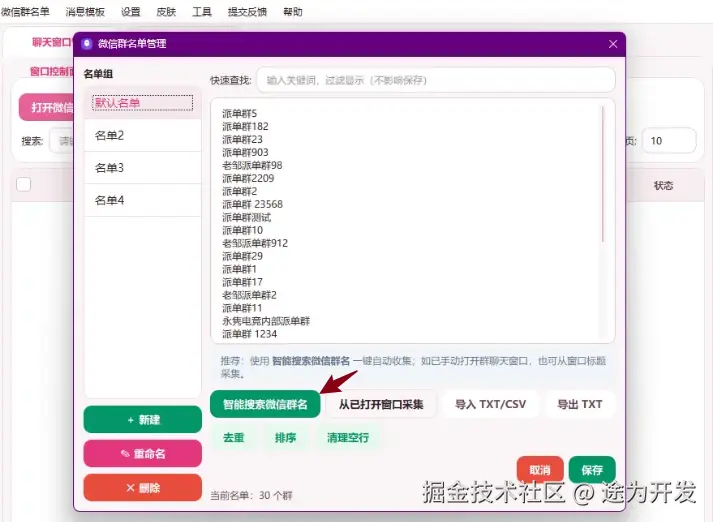Click the 派单群2209 line
Image resolution: width=713 pixels, height=522 pixels.
248,178
